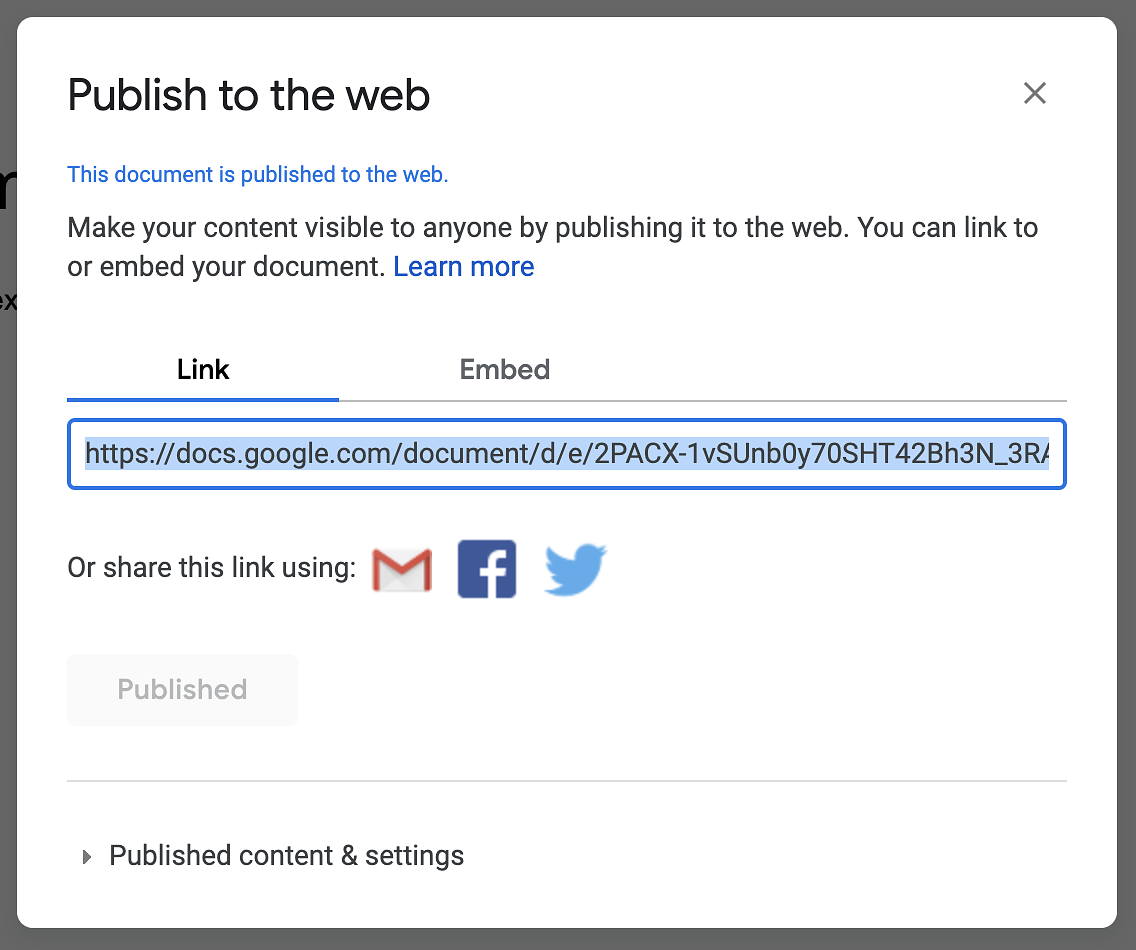
Task: Open the Published content & settings label
Action: pos(286,856)
